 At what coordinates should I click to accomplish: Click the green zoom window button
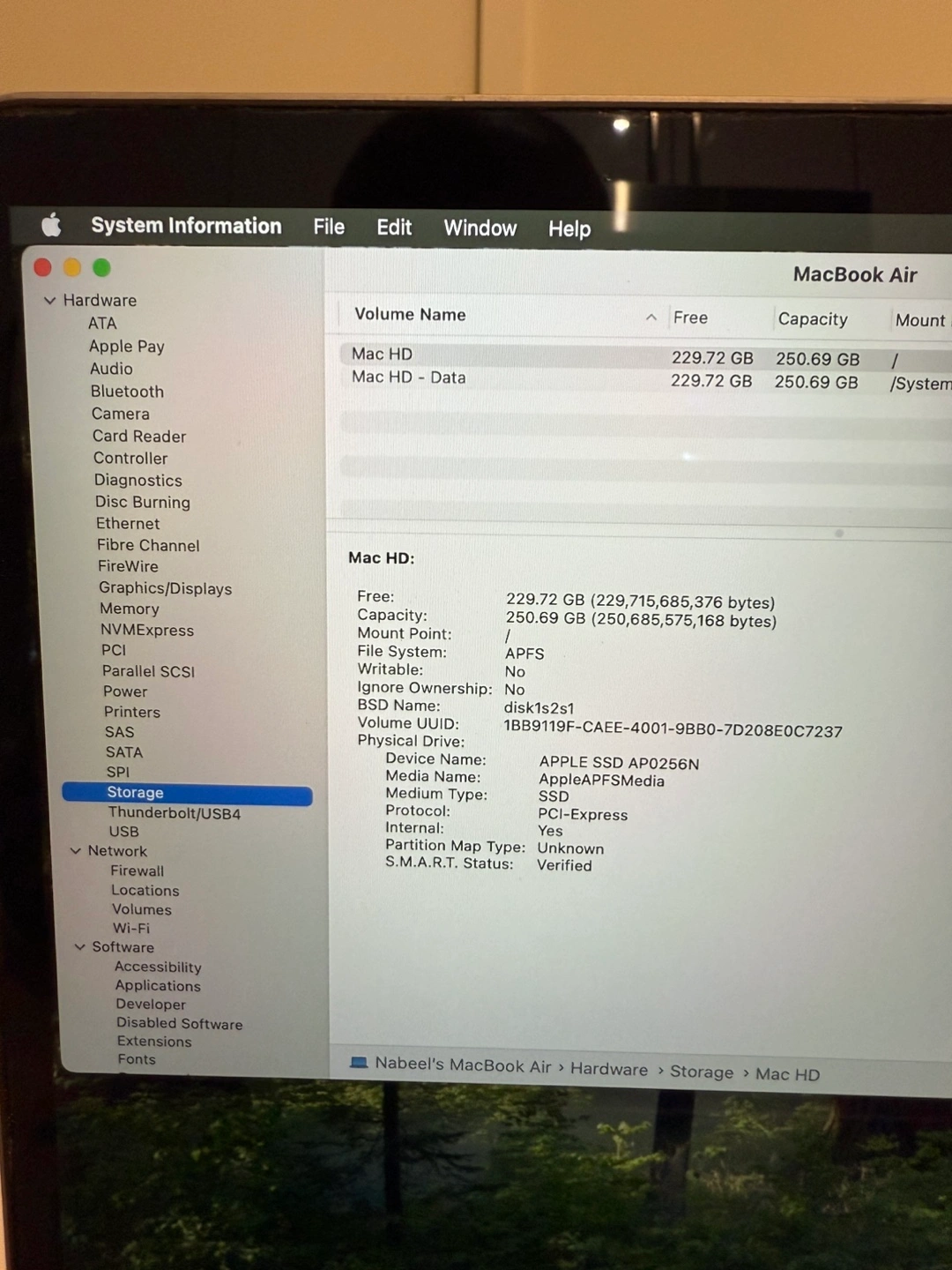click(x=101, y=267)
